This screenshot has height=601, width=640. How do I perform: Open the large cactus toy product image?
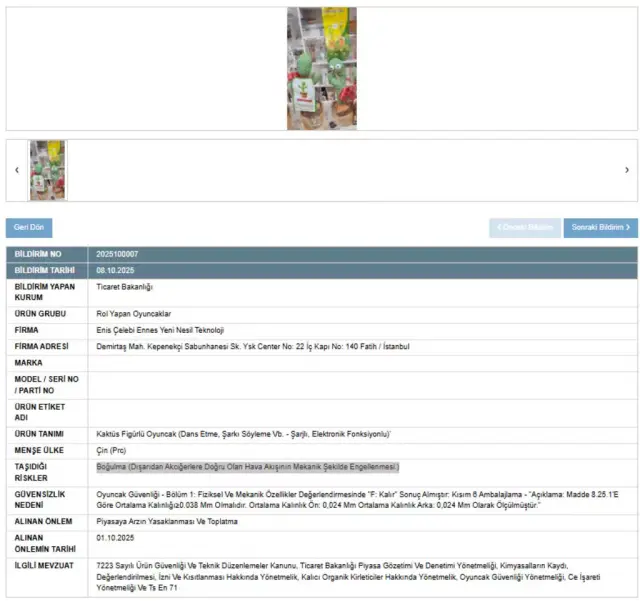[x=321, y=68]
